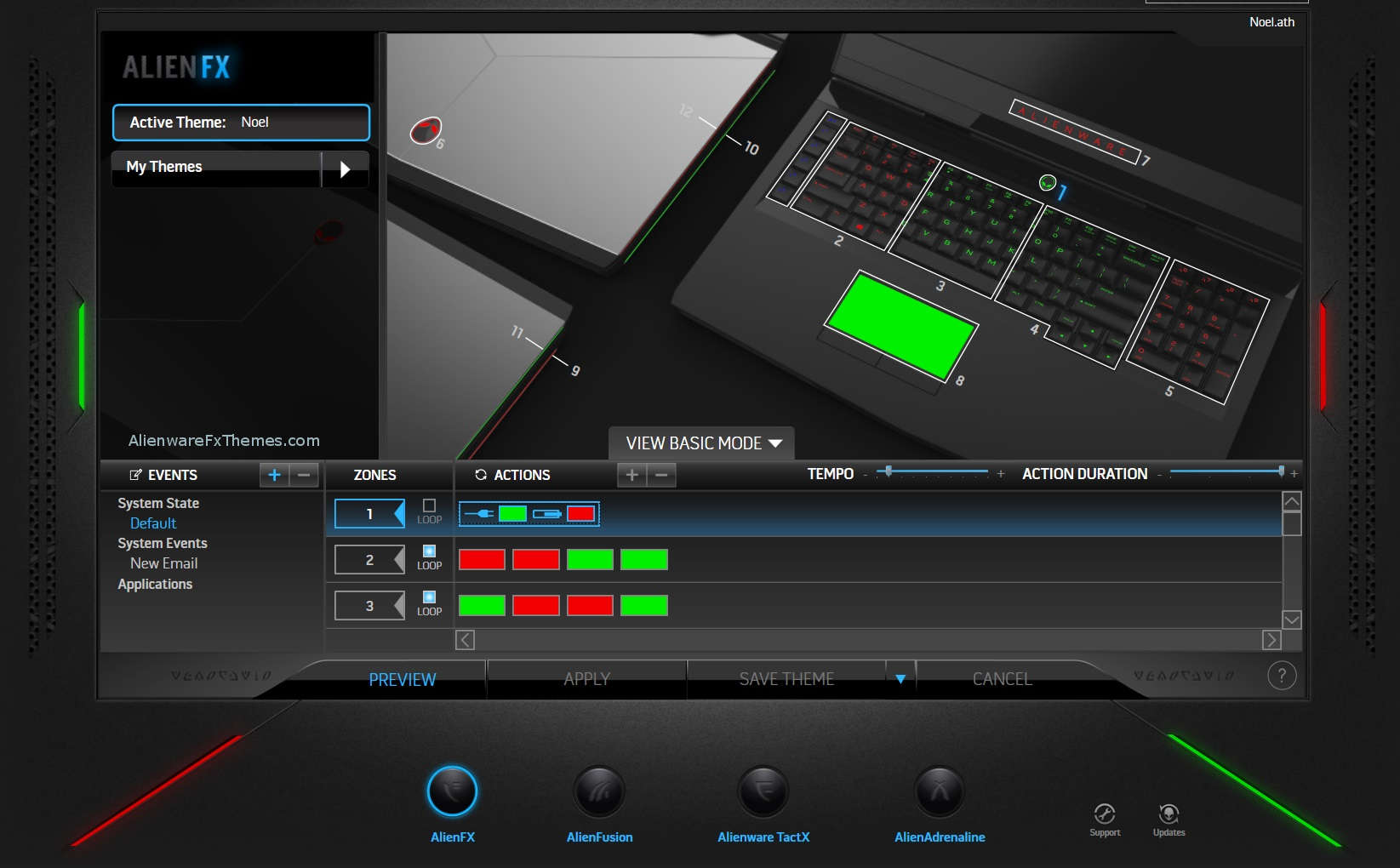This screenshot has height=868, width=1400.
Task: Open the AlienFX module icon
Action: tap(452, 791)
